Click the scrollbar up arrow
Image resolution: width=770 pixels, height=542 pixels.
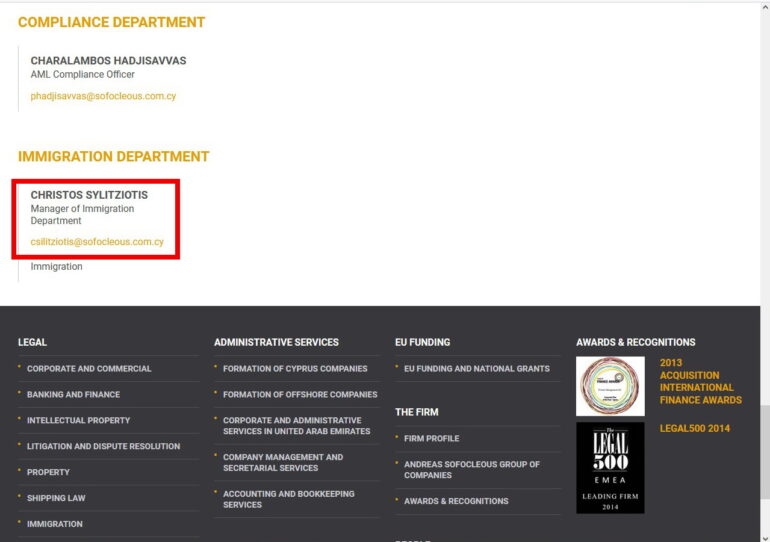point(765,7)
